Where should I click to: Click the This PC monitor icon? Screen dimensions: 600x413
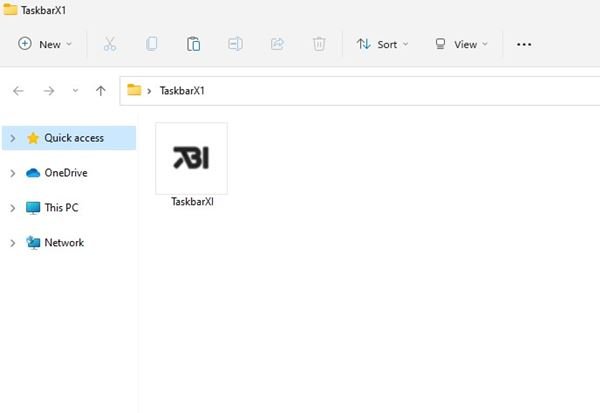[x=33, y=208]
